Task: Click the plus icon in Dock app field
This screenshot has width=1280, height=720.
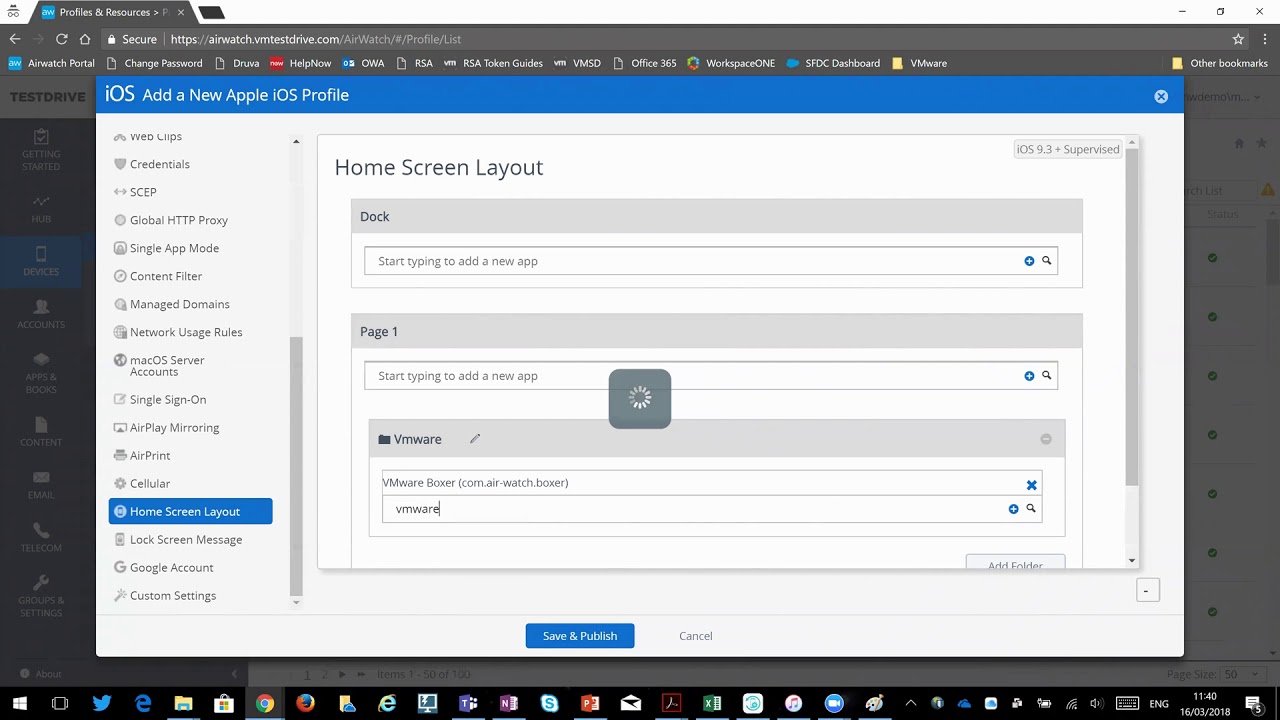Action: [x=1029, y=261]
